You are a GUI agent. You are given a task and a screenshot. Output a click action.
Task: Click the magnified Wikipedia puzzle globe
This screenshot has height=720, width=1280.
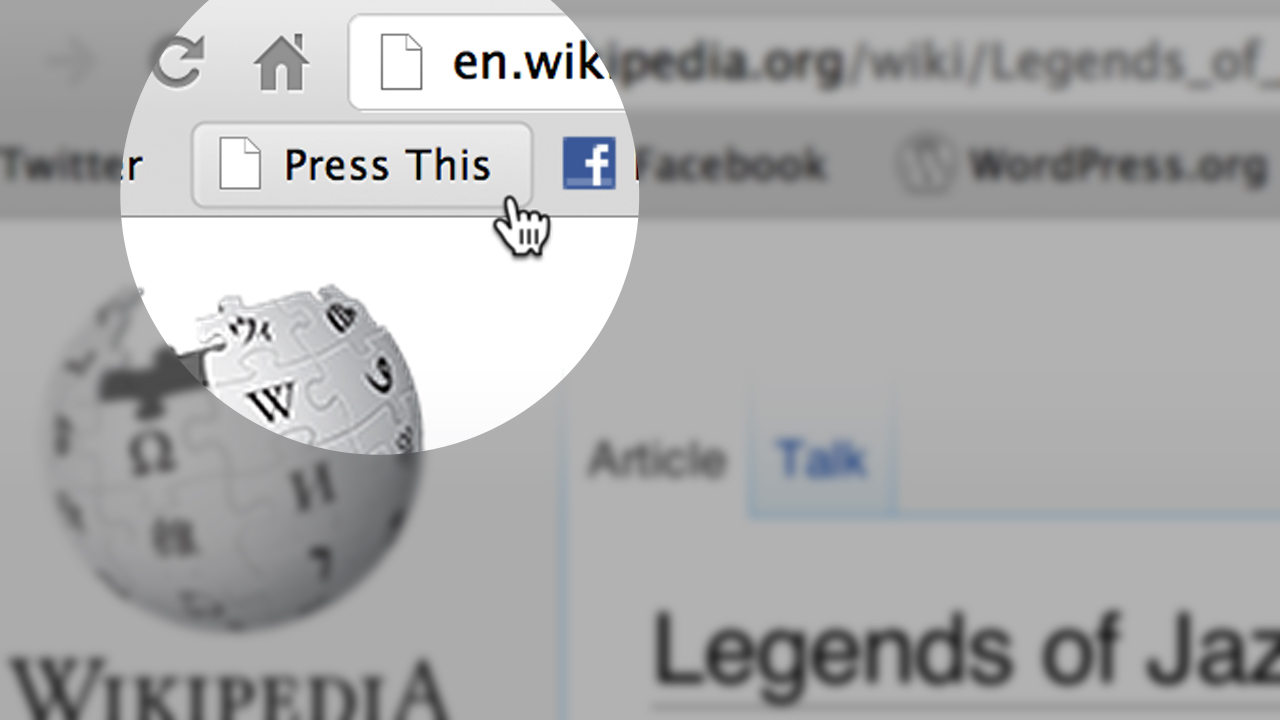click(305, 370)
